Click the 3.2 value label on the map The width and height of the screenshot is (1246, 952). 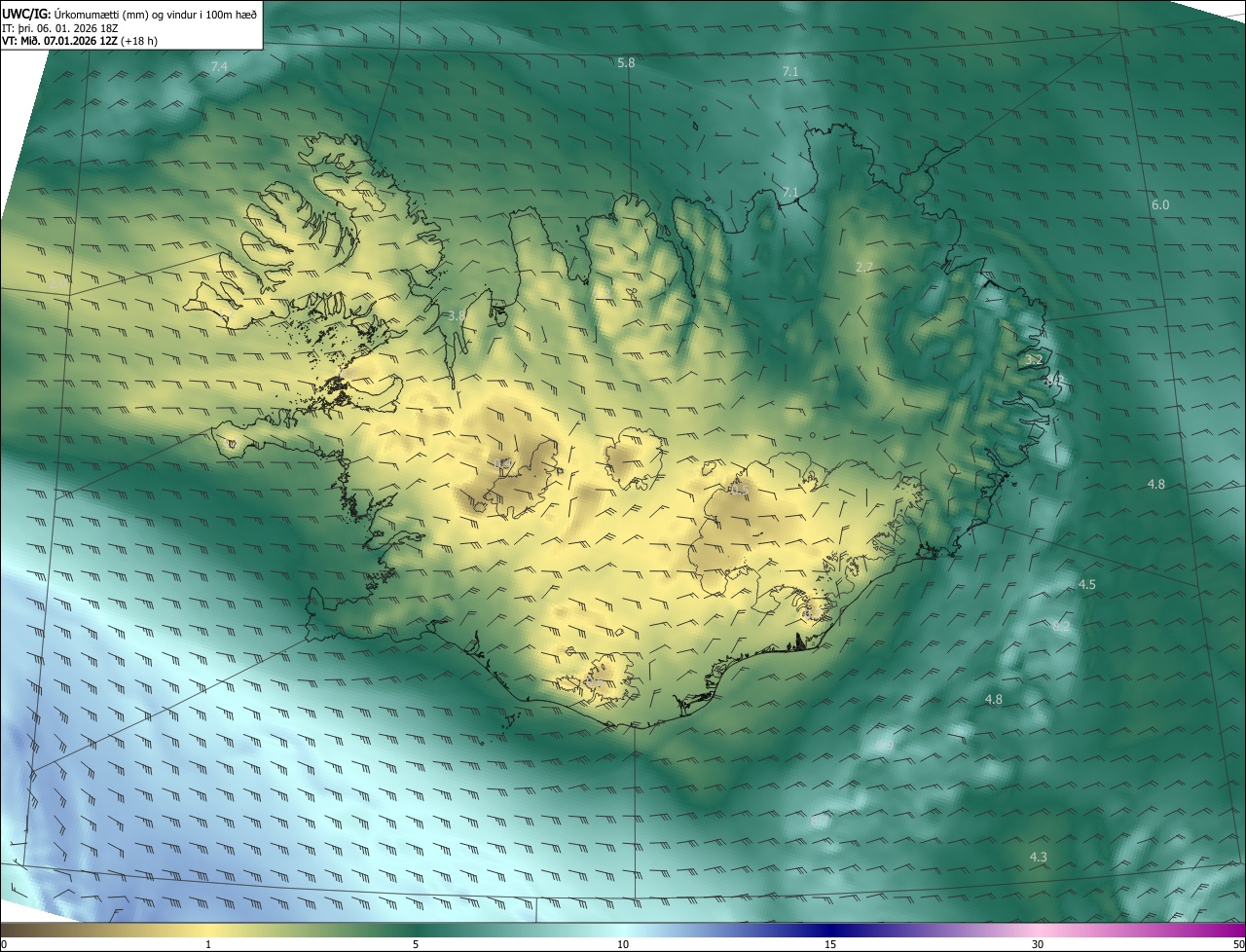point(1034,359)
